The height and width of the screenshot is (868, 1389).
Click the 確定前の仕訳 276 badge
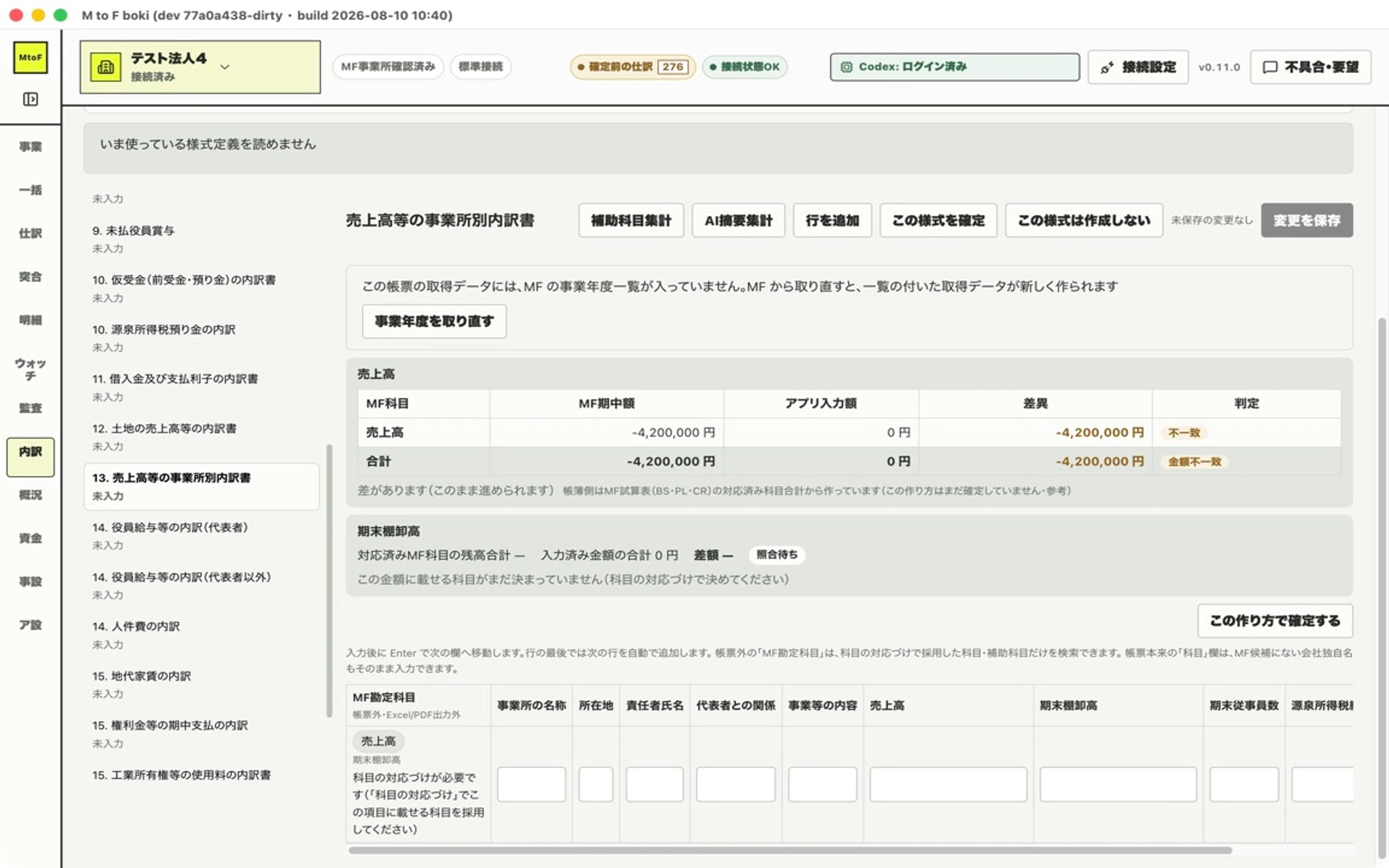tap(633, 67)
